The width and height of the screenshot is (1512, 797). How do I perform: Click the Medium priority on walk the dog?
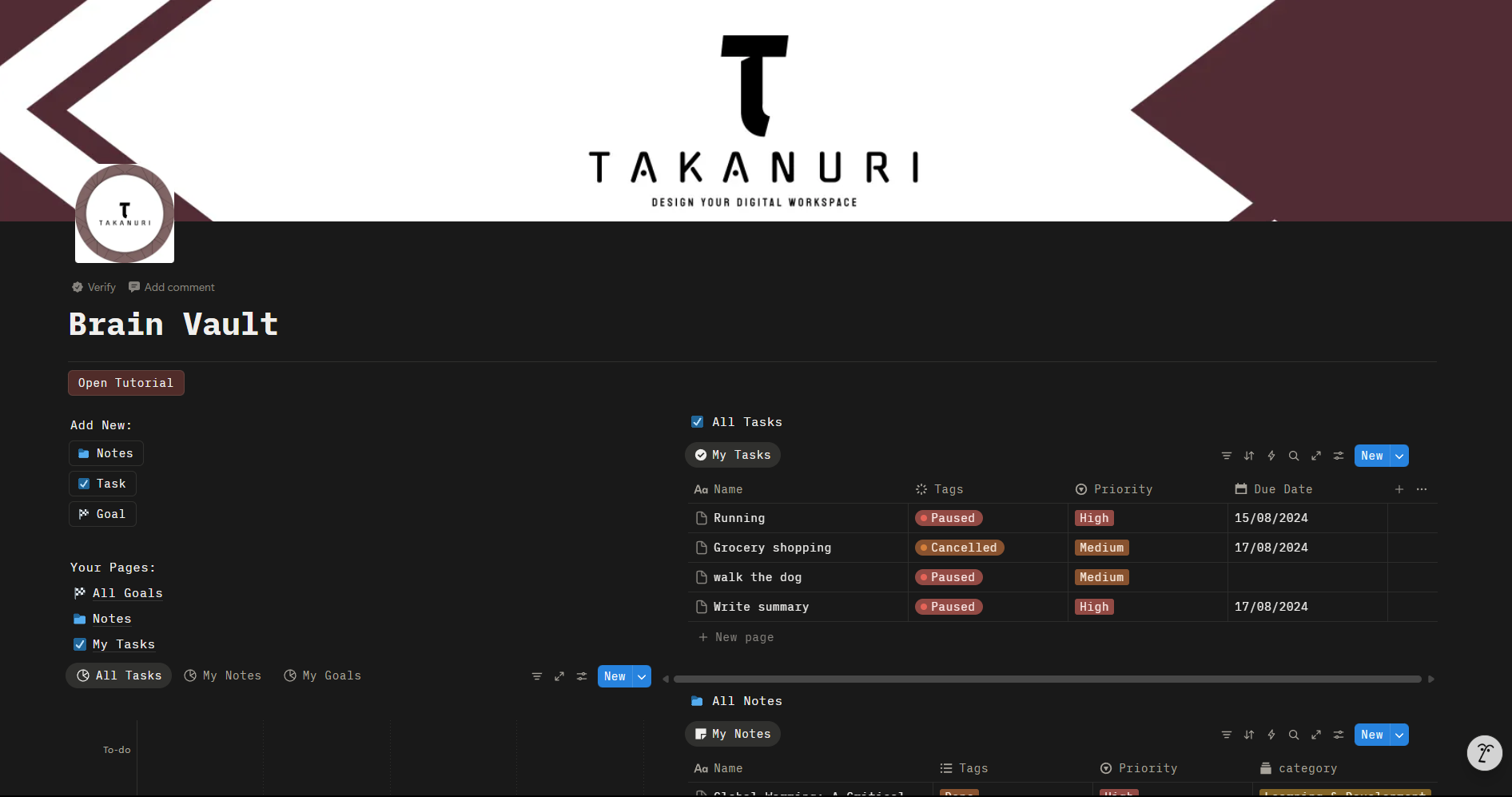click(1102, 577)
